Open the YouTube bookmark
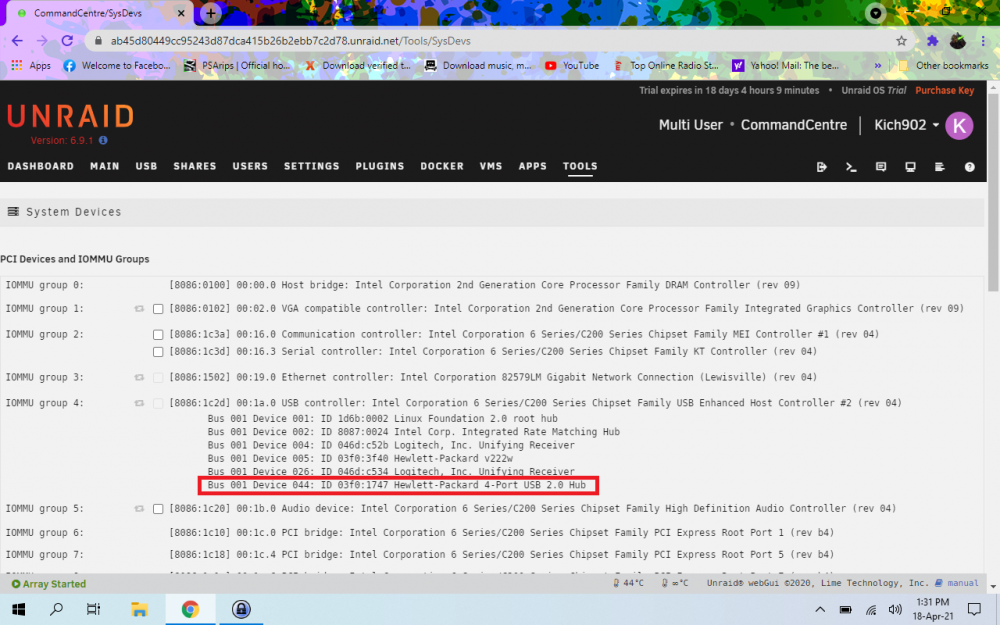The height and width of the screenshot is (625, 1000). tap(572, 66)
